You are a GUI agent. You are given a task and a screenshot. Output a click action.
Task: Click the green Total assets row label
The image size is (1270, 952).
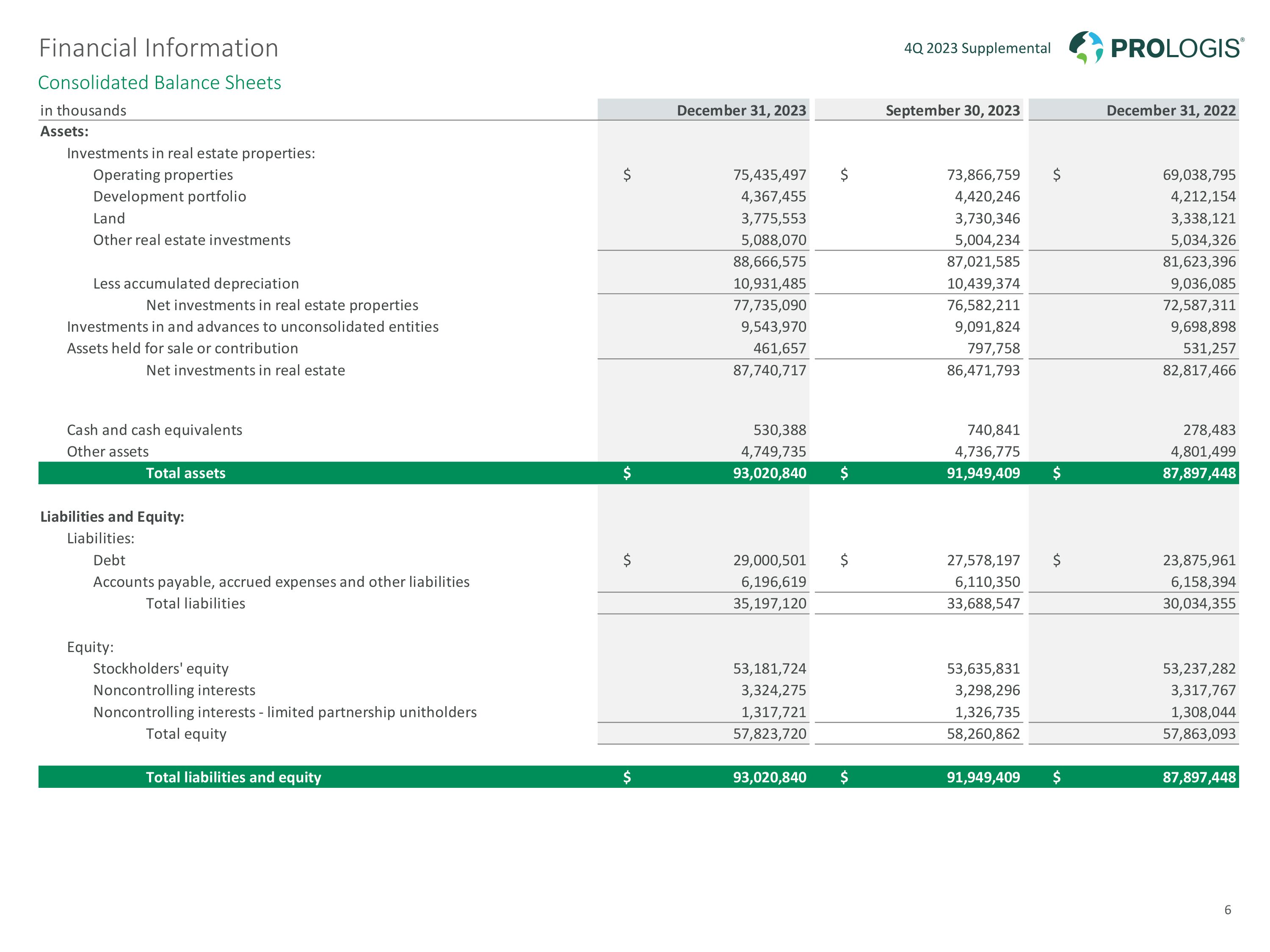(185, 473)
